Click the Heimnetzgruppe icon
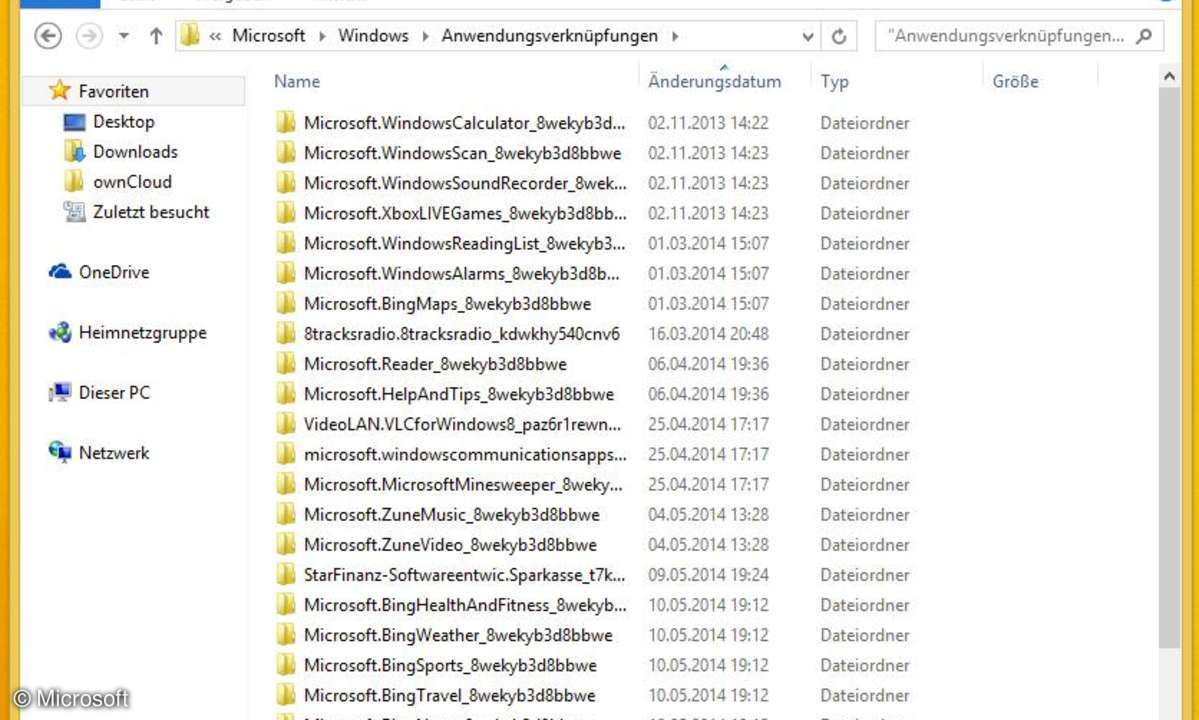This screenshot has width=1199, height=720. (60, 332)
